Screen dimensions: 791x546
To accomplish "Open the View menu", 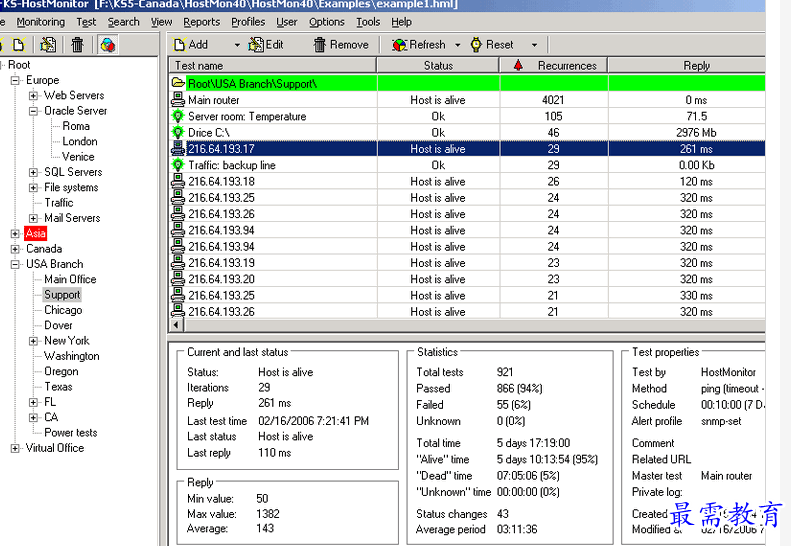I will point(161,22).
